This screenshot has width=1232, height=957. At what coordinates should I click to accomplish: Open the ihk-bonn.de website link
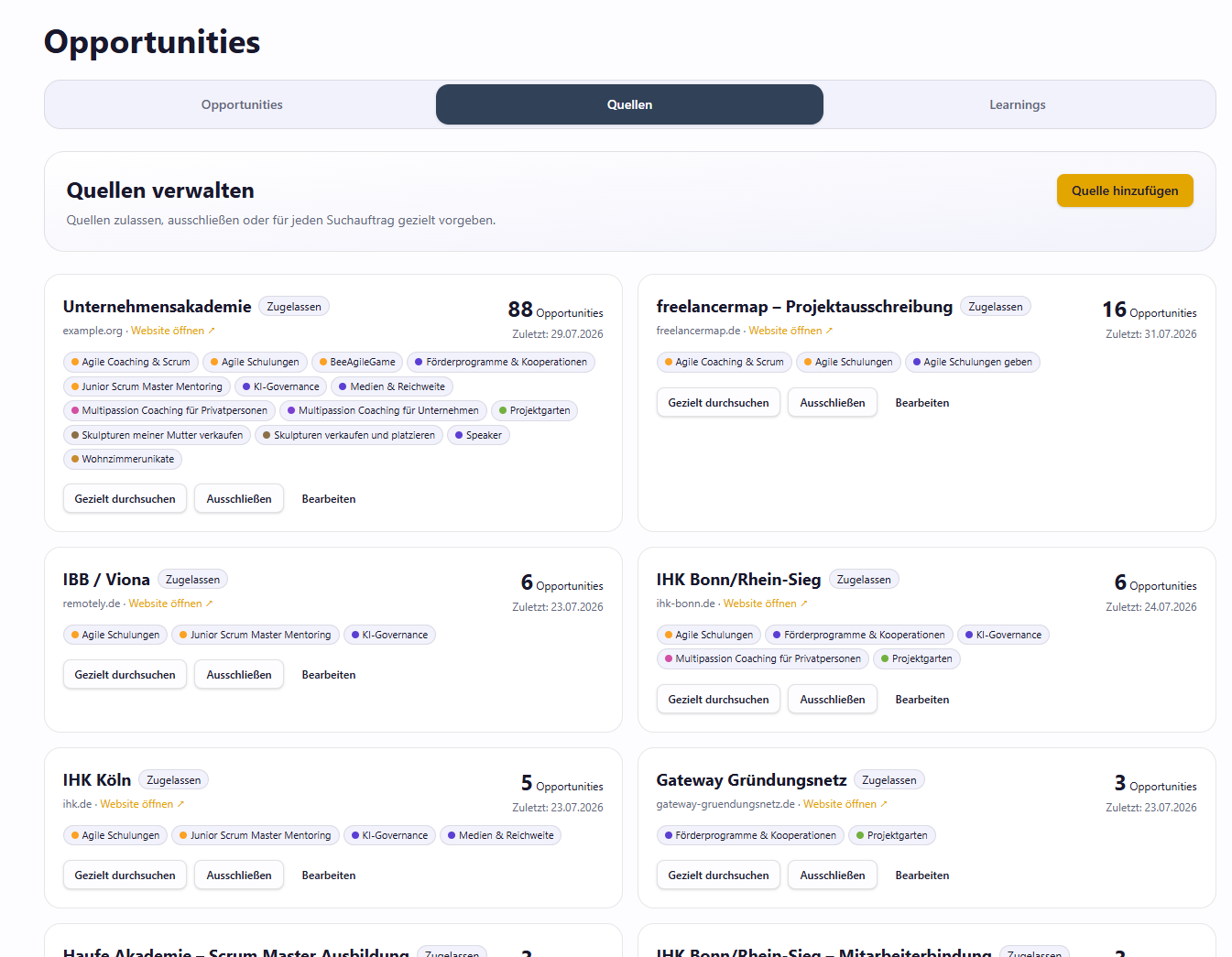point(766,604)
